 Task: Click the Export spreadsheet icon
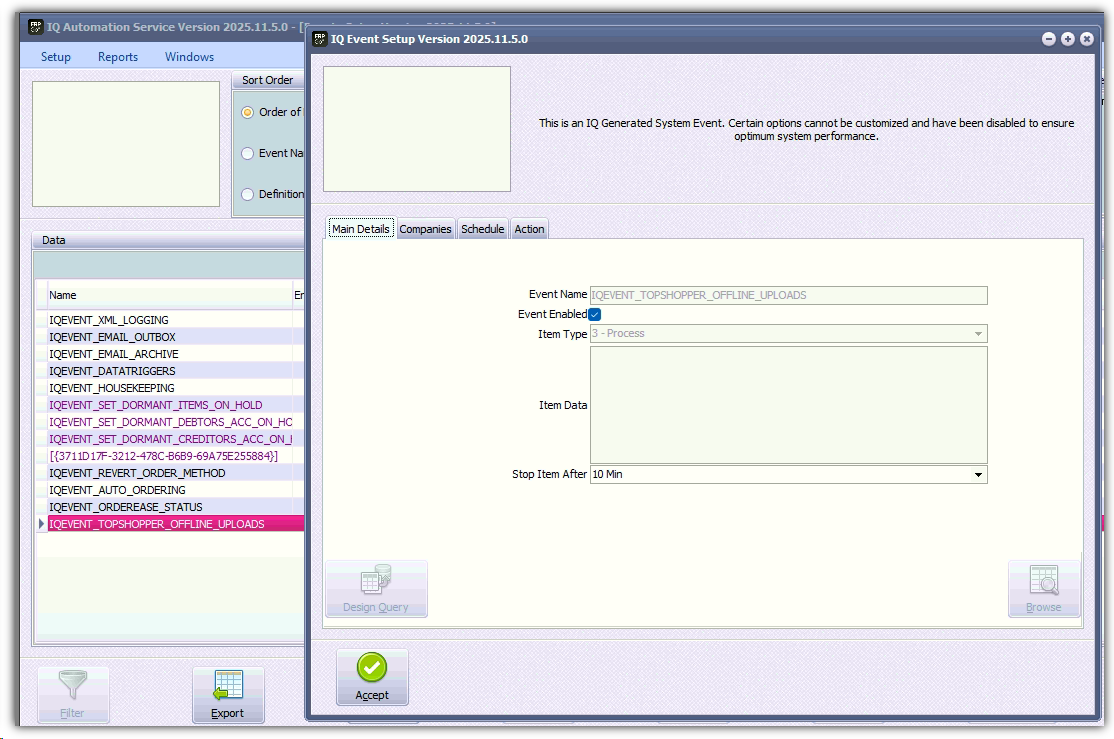point(227,687)
